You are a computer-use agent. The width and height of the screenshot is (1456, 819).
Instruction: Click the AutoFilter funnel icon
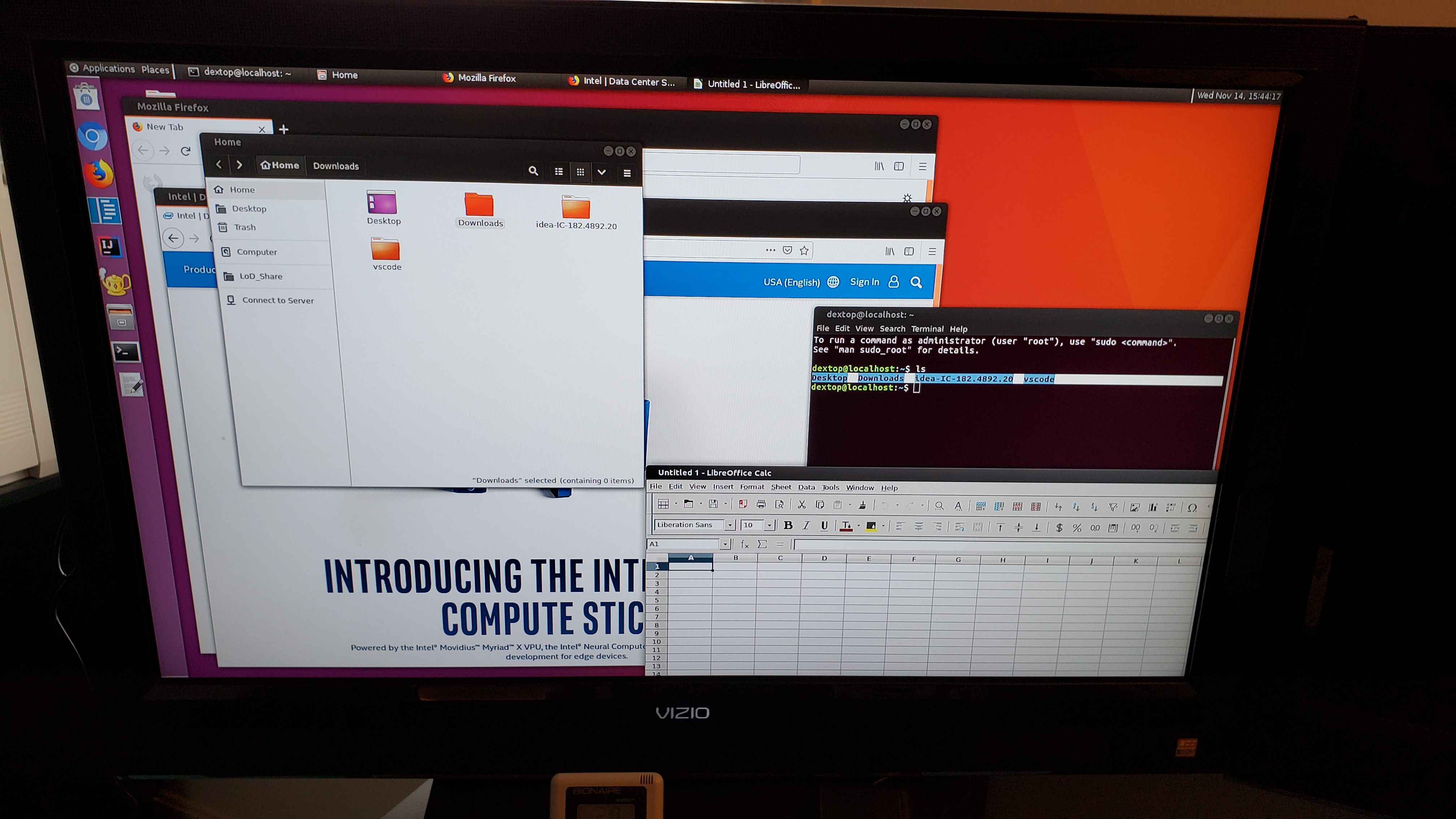click(x=1113, y=507)
